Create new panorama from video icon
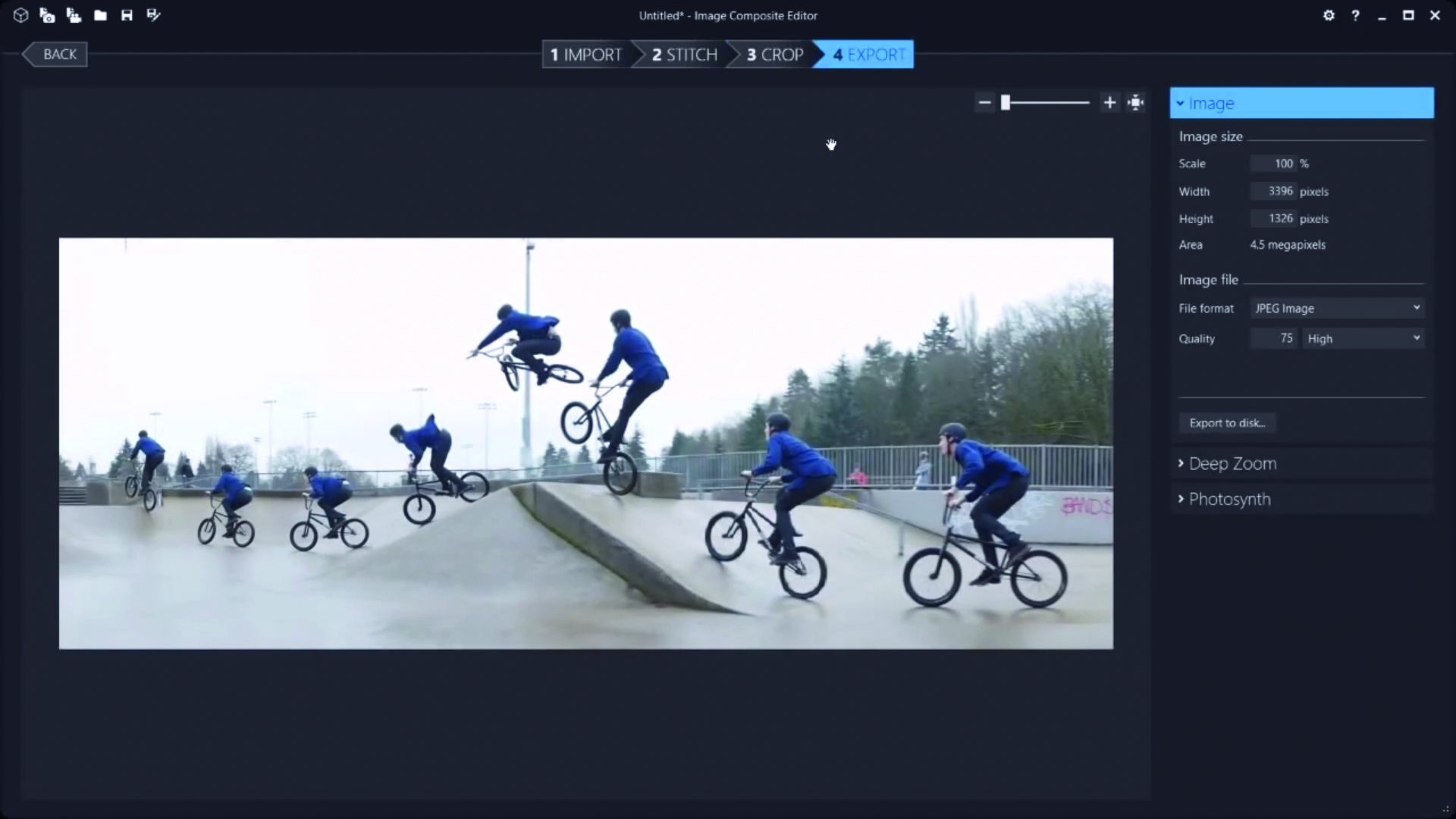 [74, 15]
